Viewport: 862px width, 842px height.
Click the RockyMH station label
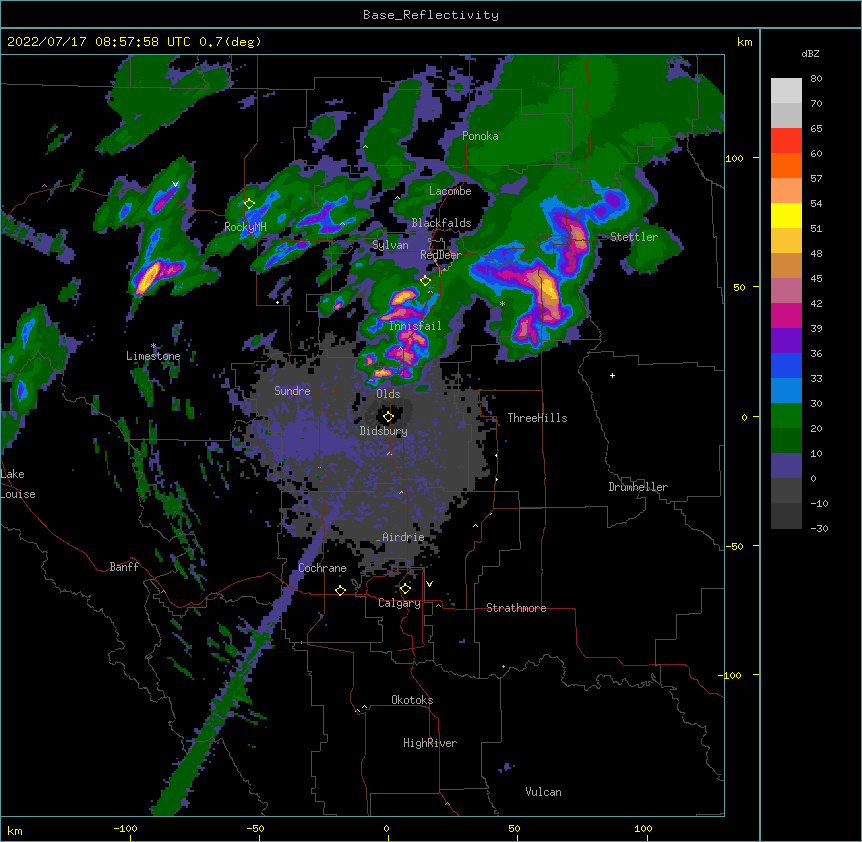click(x=245, y=227)
